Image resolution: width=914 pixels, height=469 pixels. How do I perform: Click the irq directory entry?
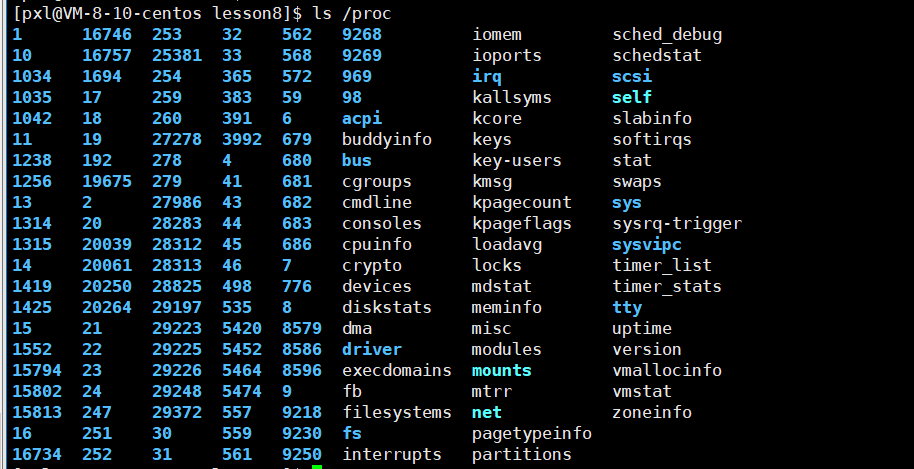[x=487, y=76]
